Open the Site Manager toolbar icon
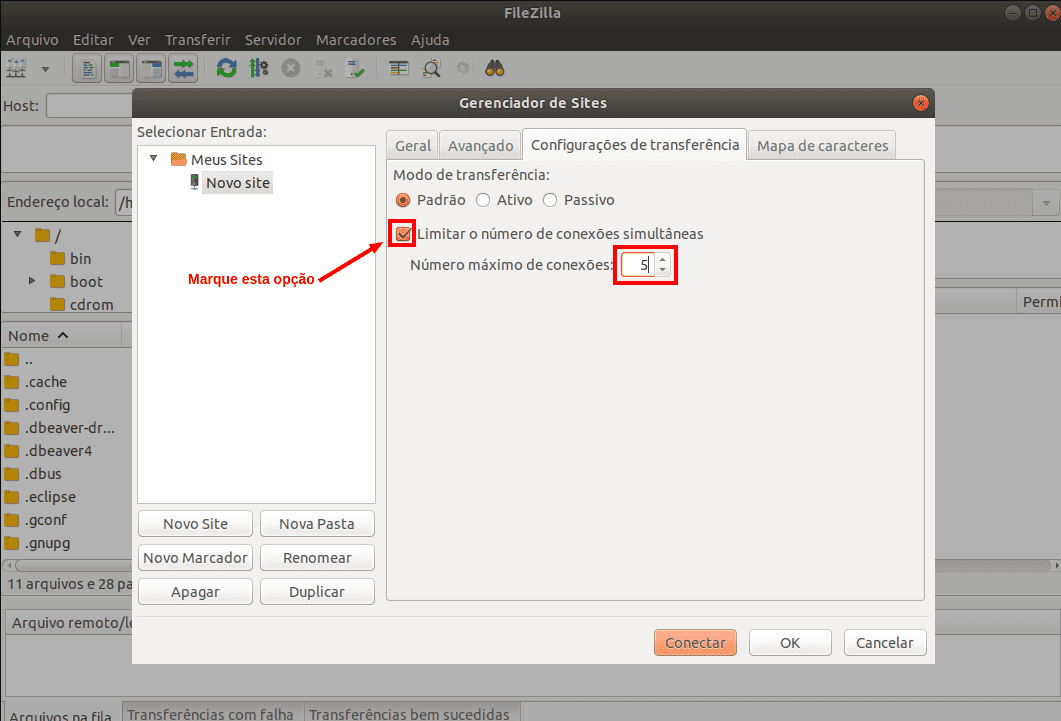Screen dimensions: 1061x721 click(x=16, y=68)
